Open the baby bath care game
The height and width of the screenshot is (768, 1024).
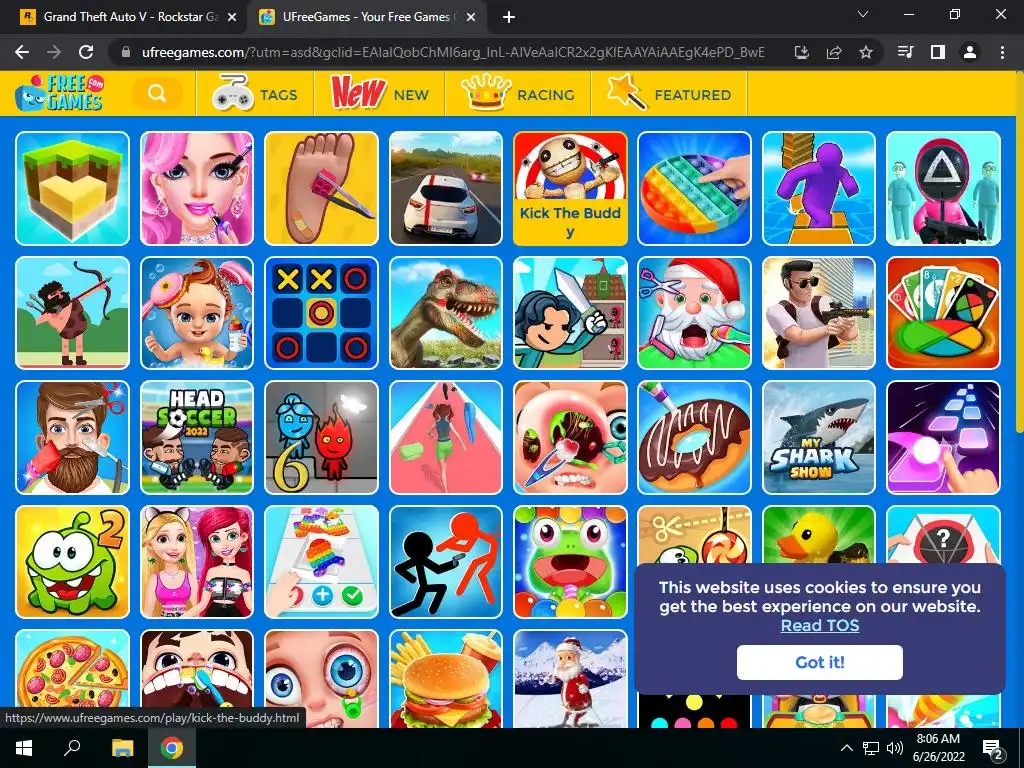click(197, 313)
